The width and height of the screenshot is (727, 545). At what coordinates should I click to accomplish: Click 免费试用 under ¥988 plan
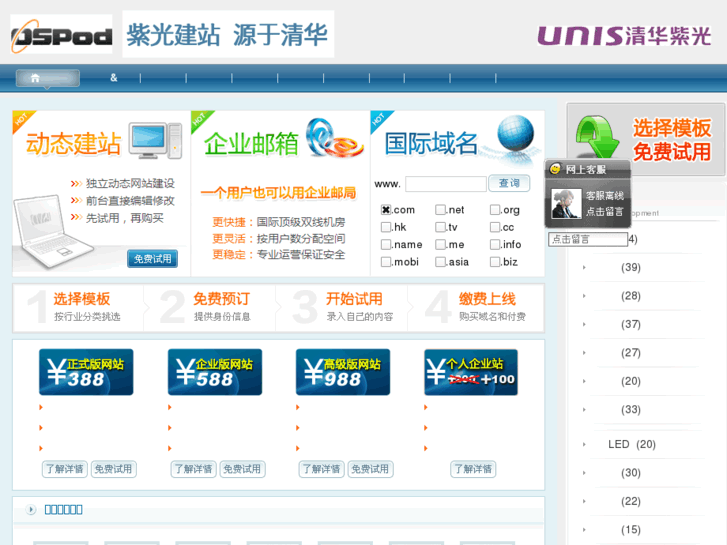coord(370,469)
